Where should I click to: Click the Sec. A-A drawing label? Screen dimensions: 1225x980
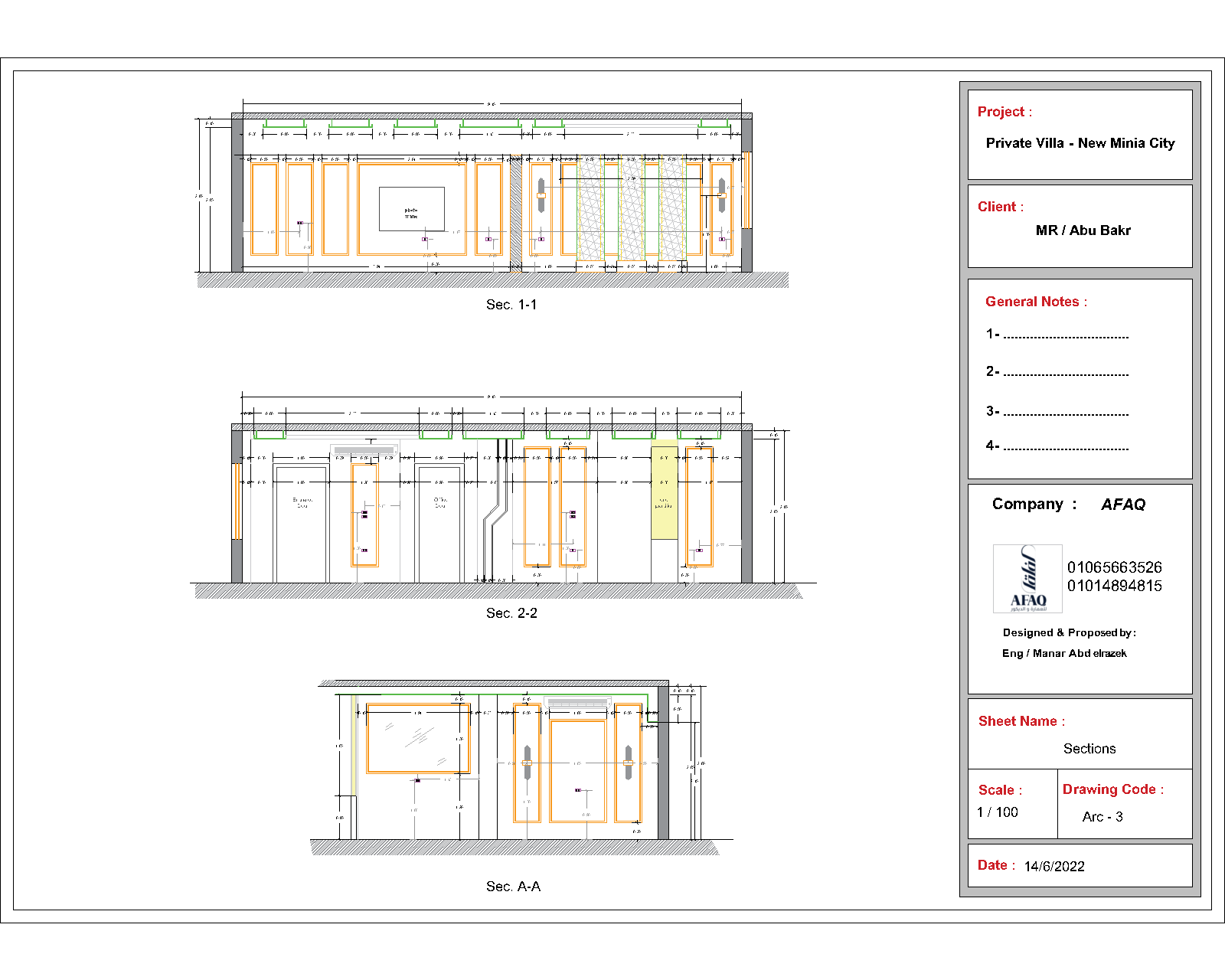click(513, 887)
